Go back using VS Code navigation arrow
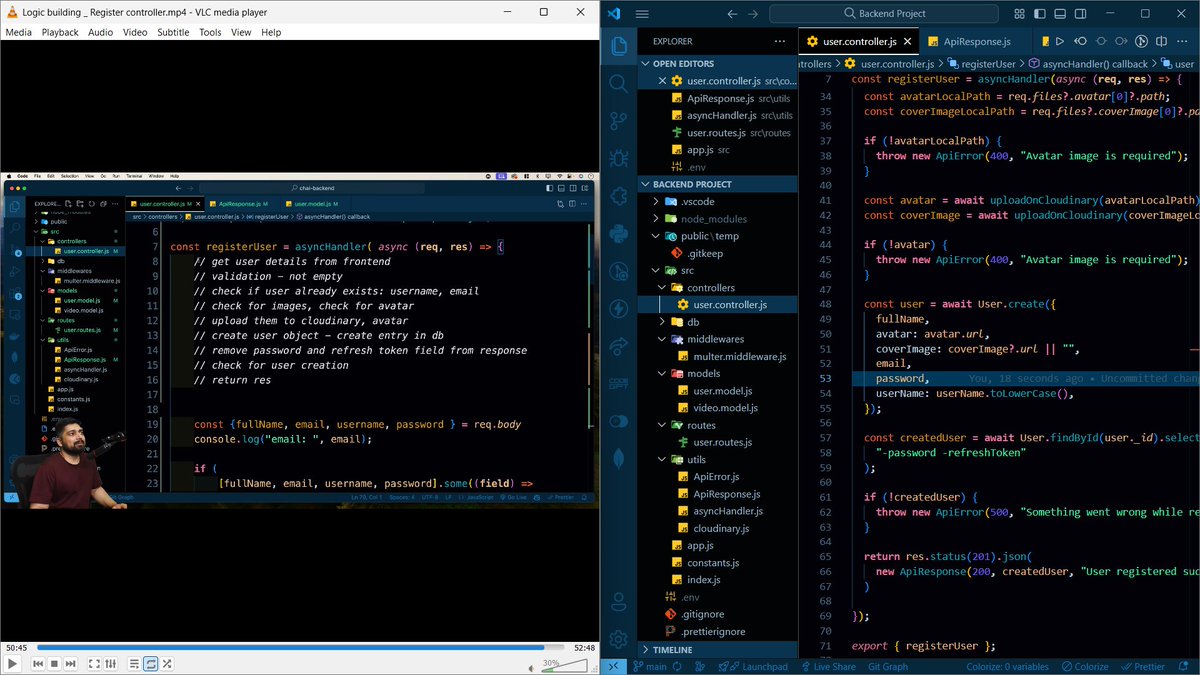The width and height of the screenshot is (1200, 675). pos(732,13)
